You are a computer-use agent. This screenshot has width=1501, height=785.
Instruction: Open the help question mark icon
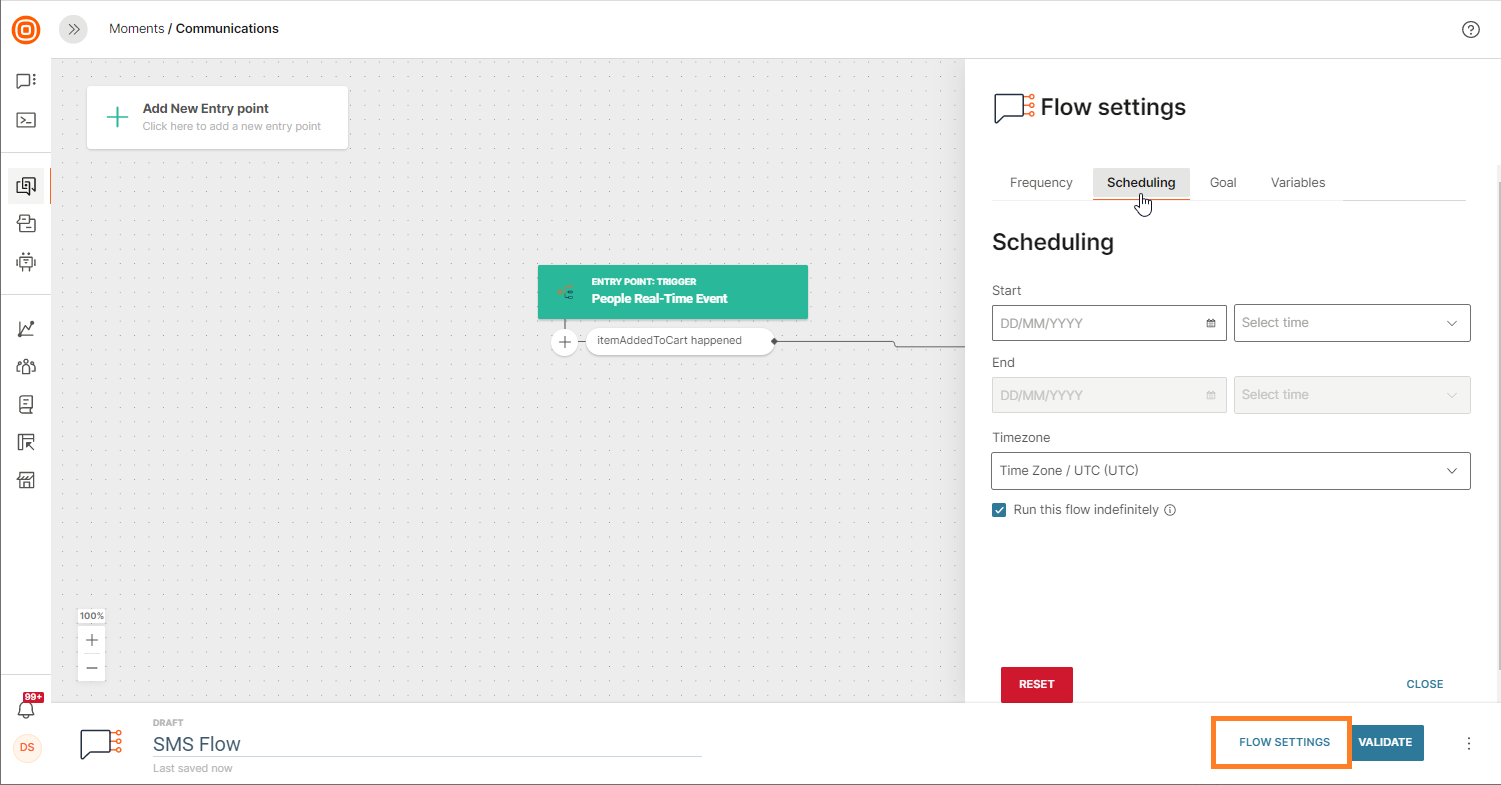[1470, 29]
